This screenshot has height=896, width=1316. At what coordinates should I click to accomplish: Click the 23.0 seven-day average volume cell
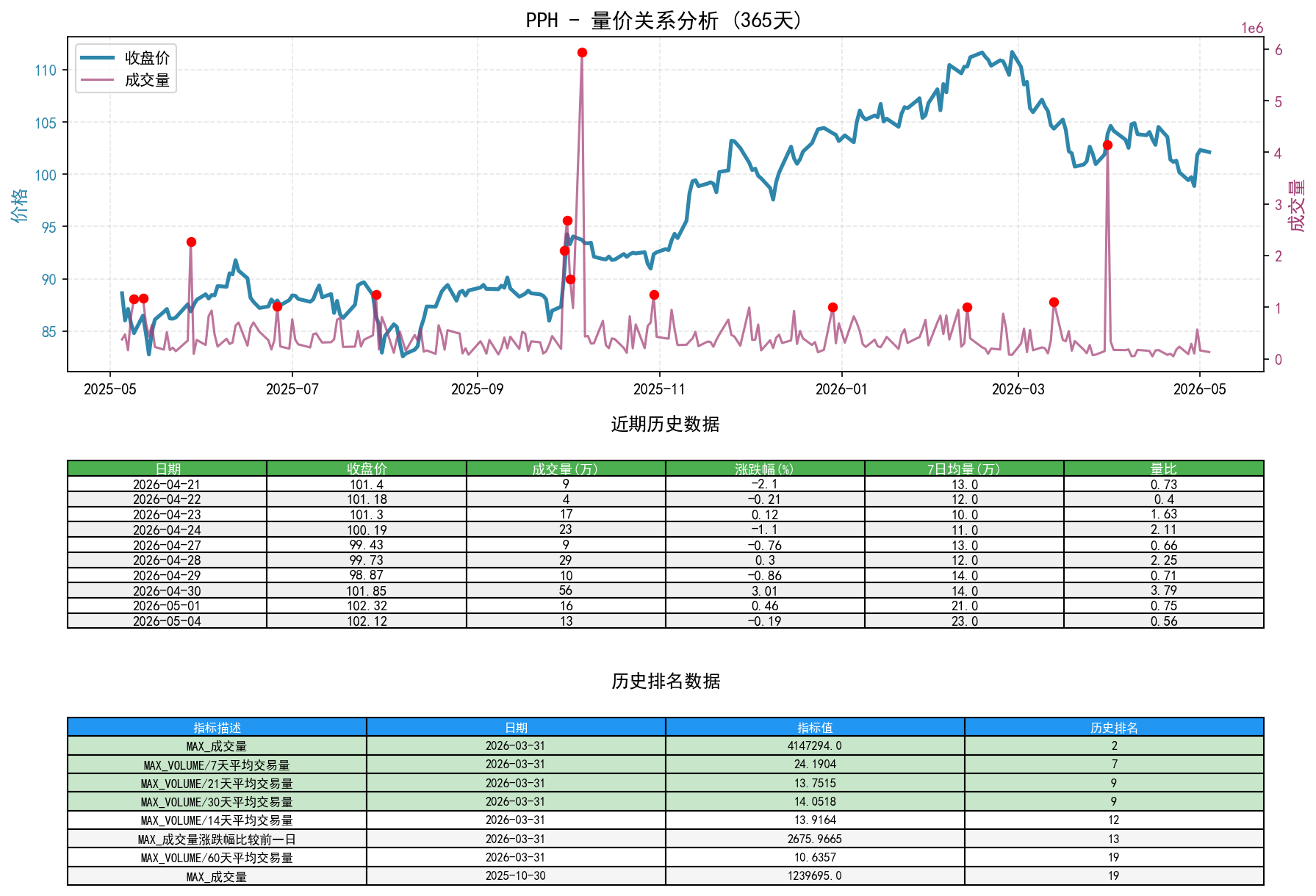point(964,621)
